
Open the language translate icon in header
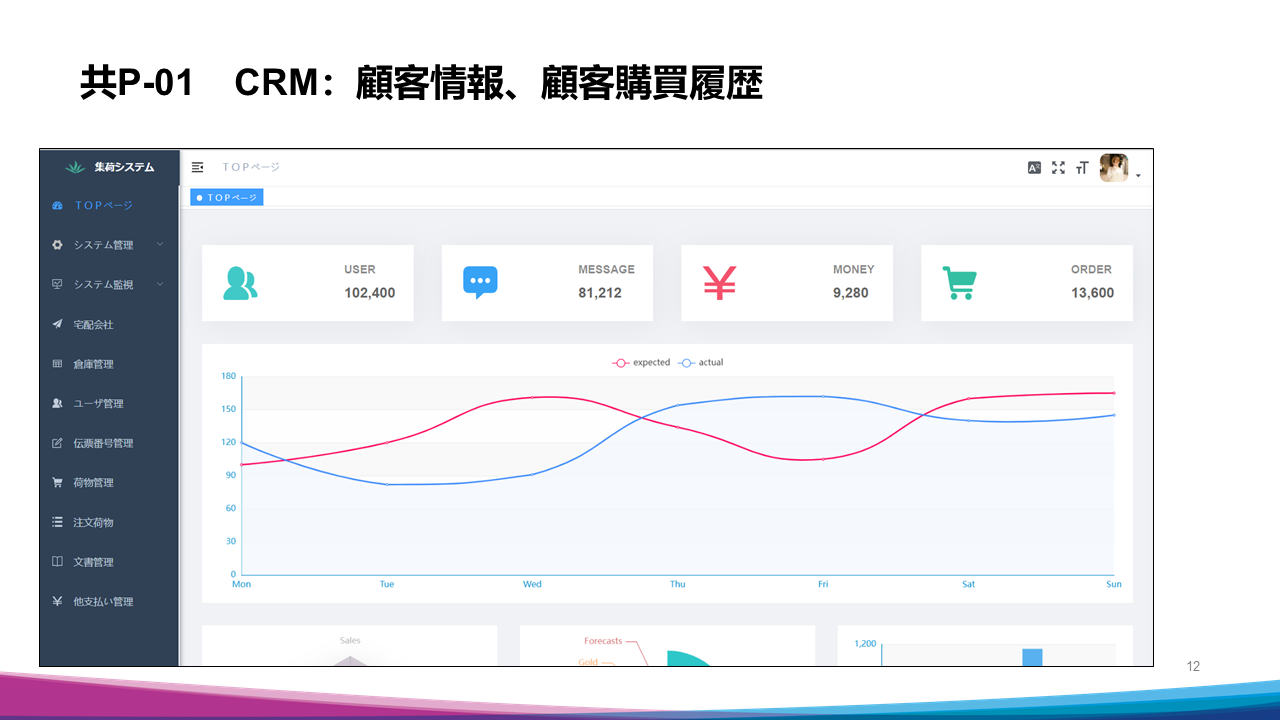[x=1035, y=168]
